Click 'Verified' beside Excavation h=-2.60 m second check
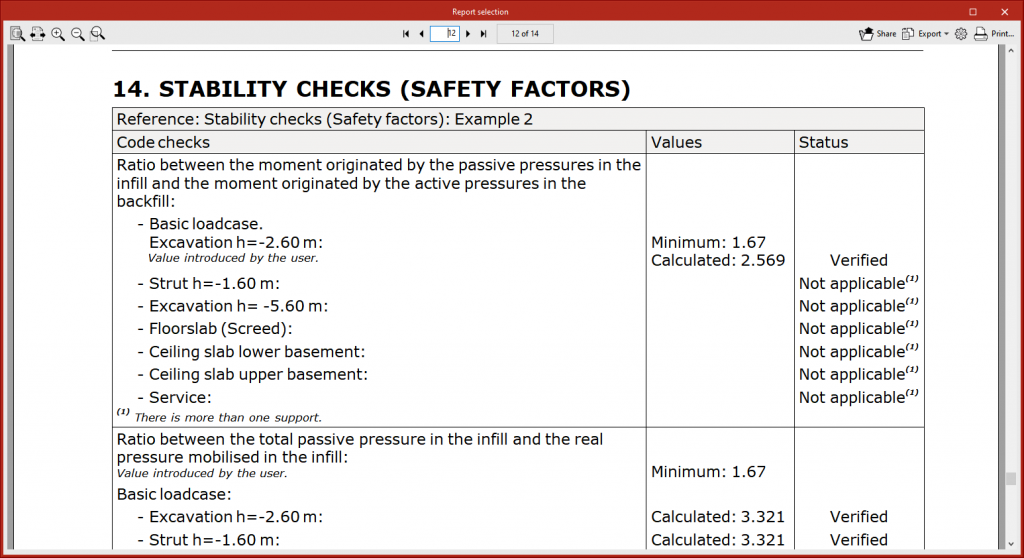 pyautogui.click(x=859, y=517)
